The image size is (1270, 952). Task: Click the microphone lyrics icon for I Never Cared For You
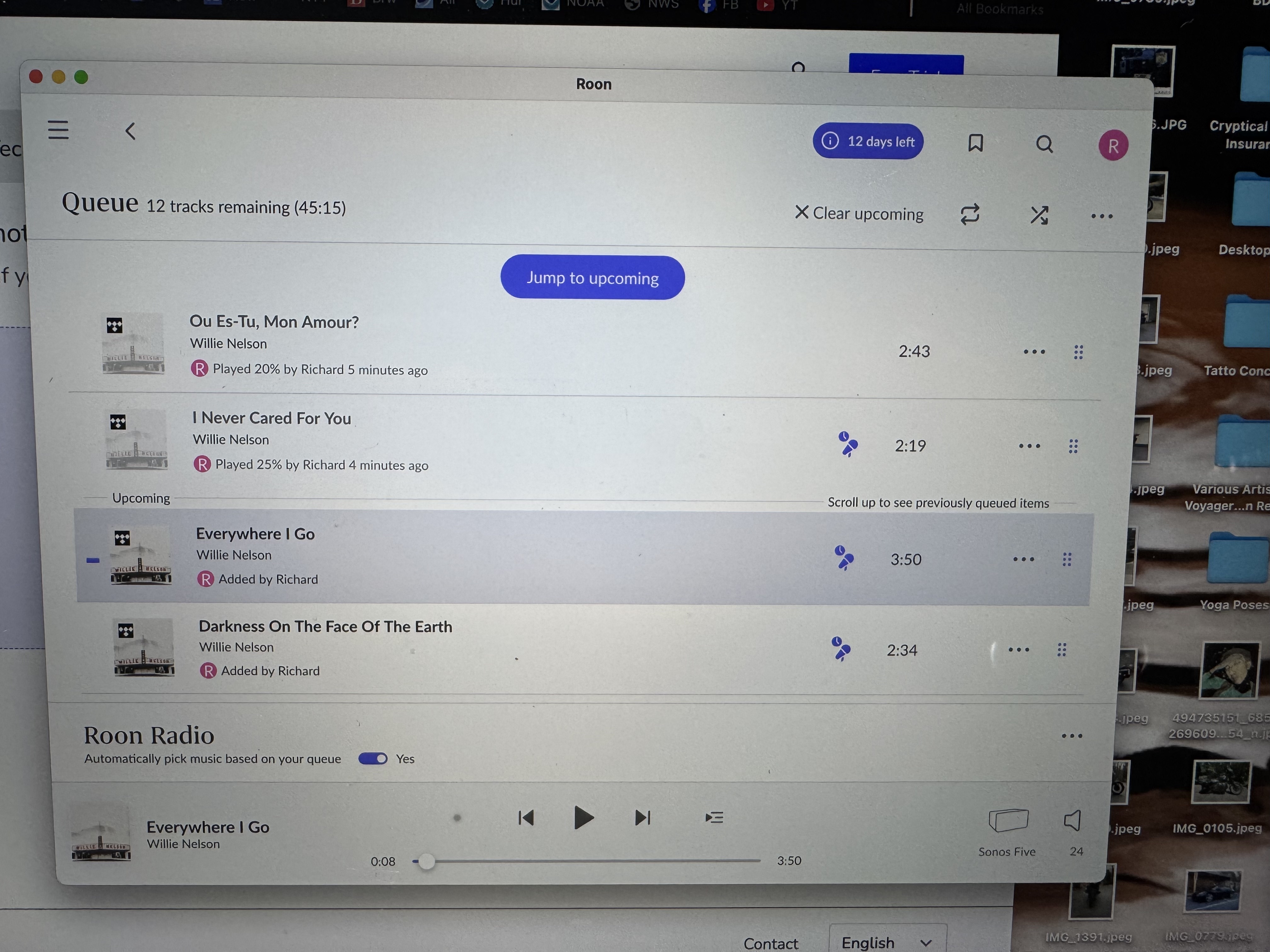point(847,444)
